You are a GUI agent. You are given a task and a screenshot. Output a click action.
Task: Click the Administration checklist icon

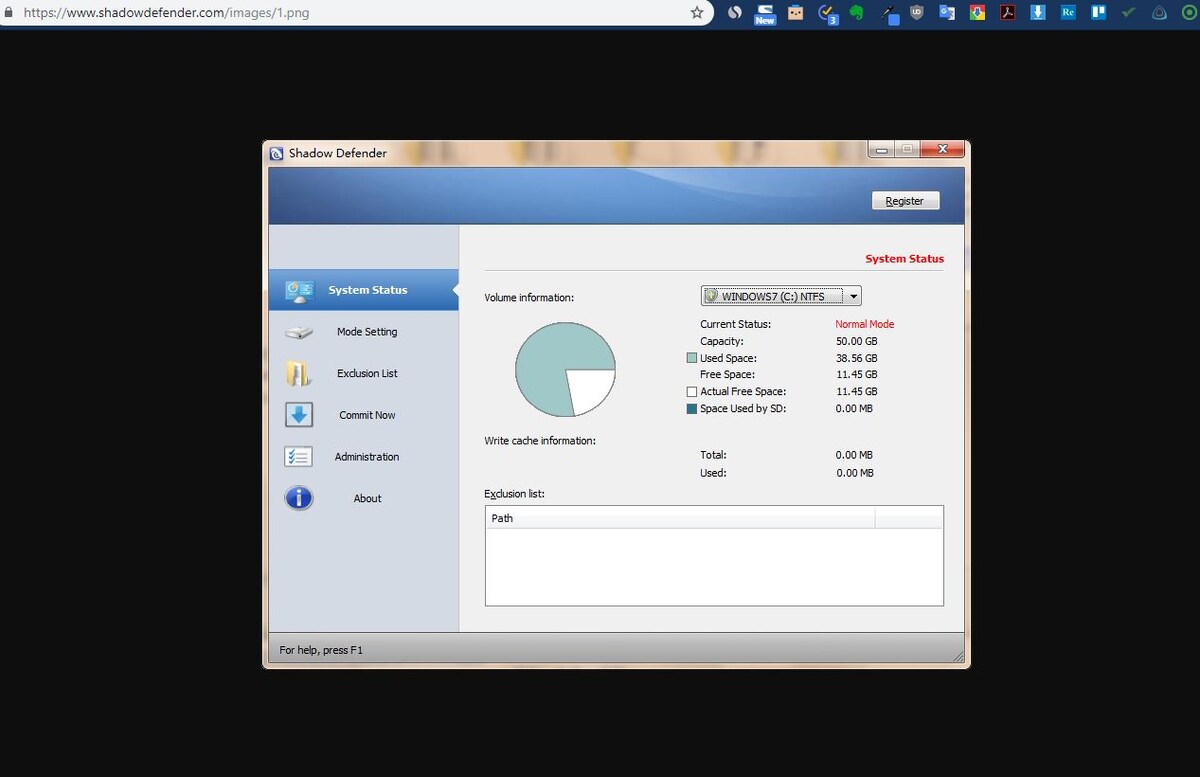pyautogui.click(x=299, y=457)
